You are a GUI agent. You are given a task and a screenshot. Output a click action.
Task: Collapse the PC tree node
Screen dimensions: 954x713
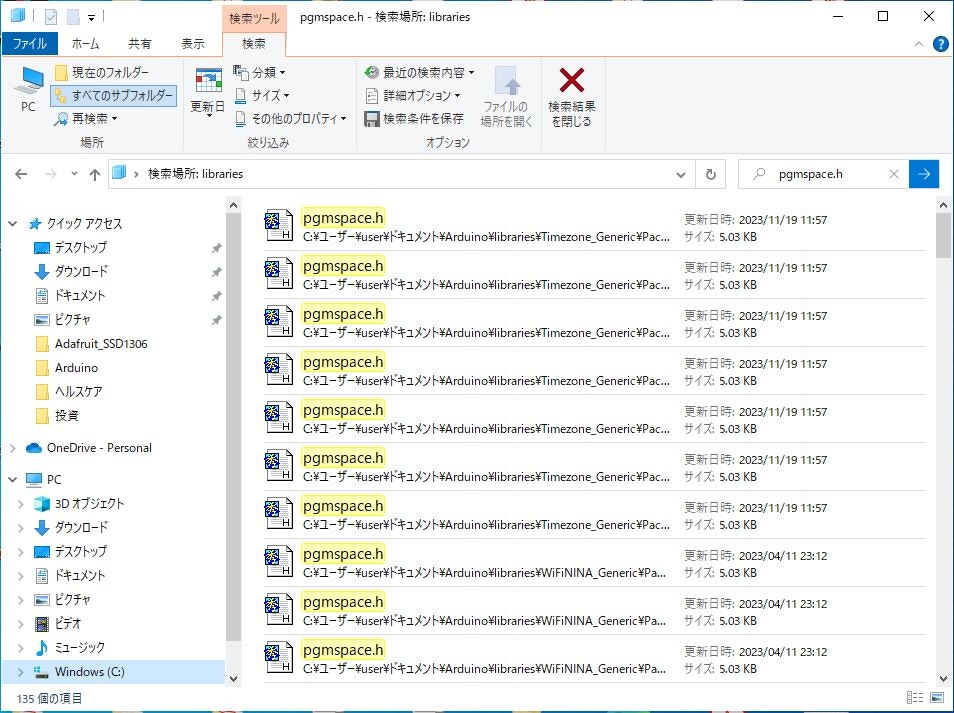pyautogui.click(x=12, y=480)
